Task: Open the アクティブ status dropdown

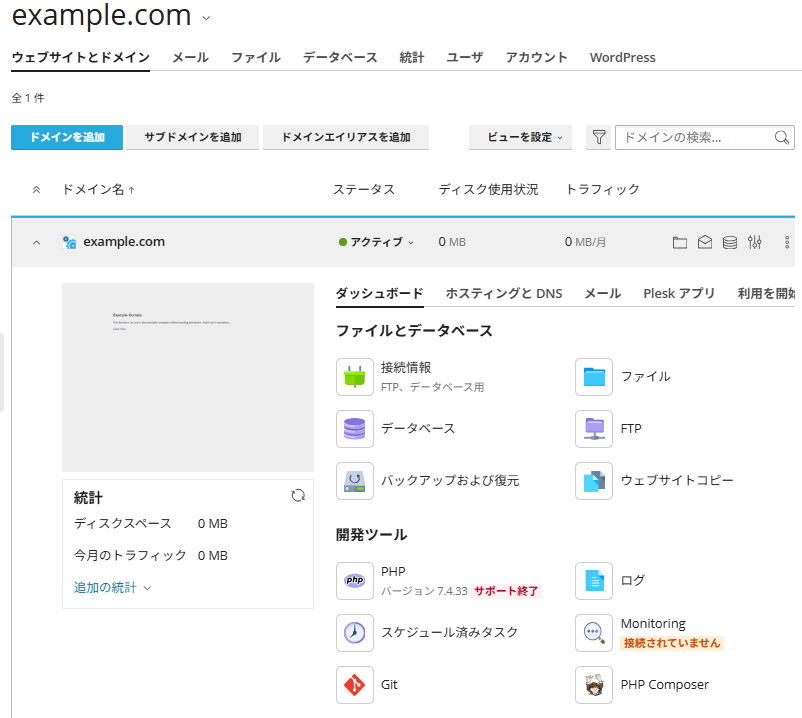Action: point(377,242)
